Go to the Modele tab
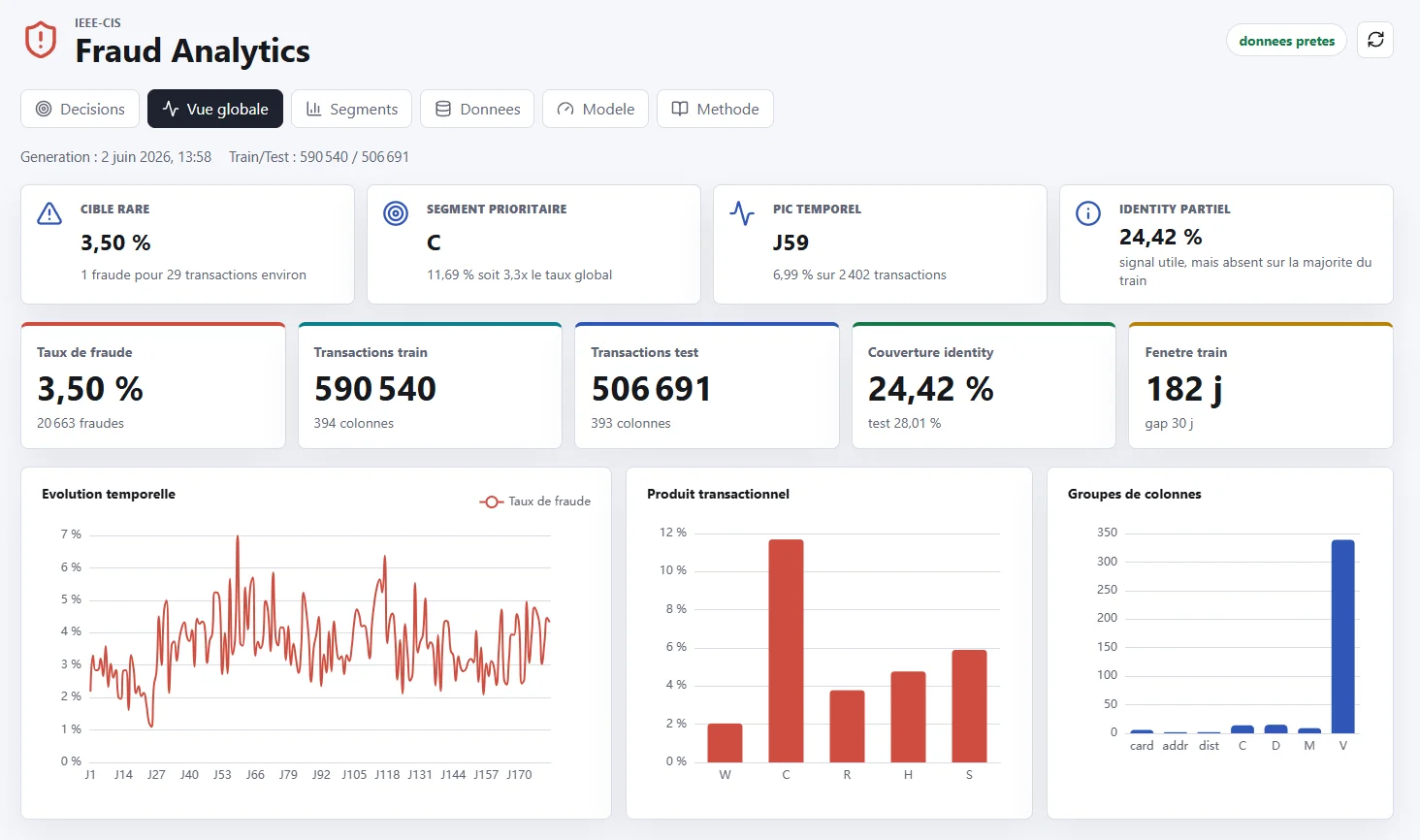This screenshot has width=1420, height=840. pos(596,109)
